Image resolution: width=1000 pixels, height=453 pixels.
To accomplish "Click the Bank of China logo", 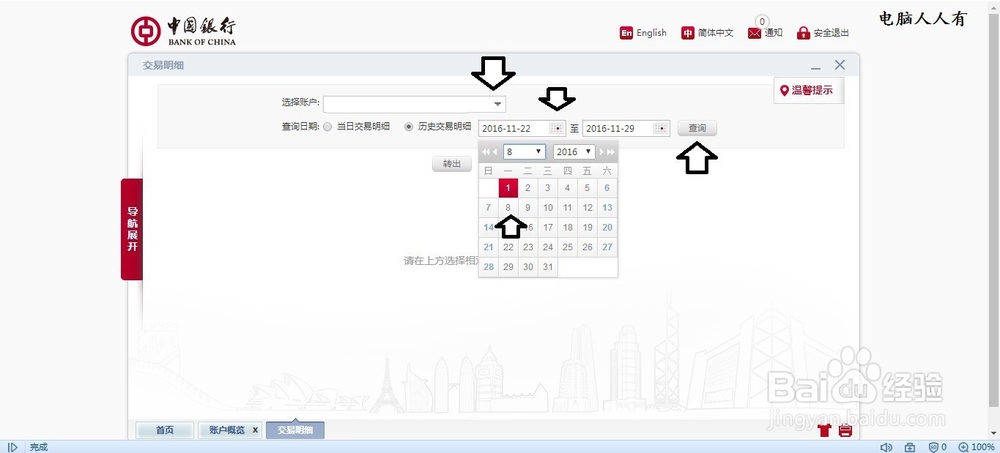I will click(184, 31).
